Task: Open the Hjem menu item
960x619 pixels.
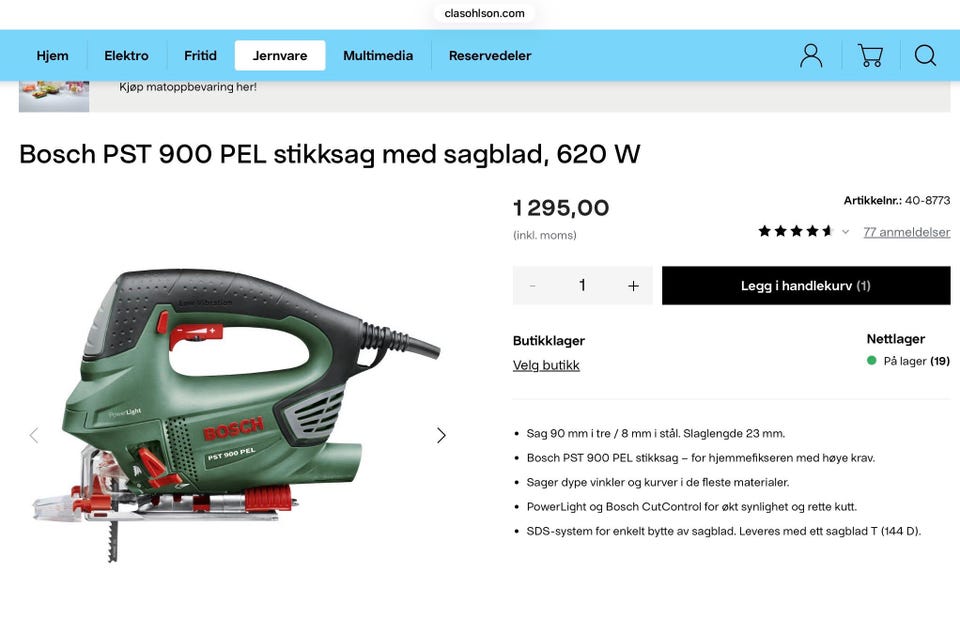Action: coord(52,56)
